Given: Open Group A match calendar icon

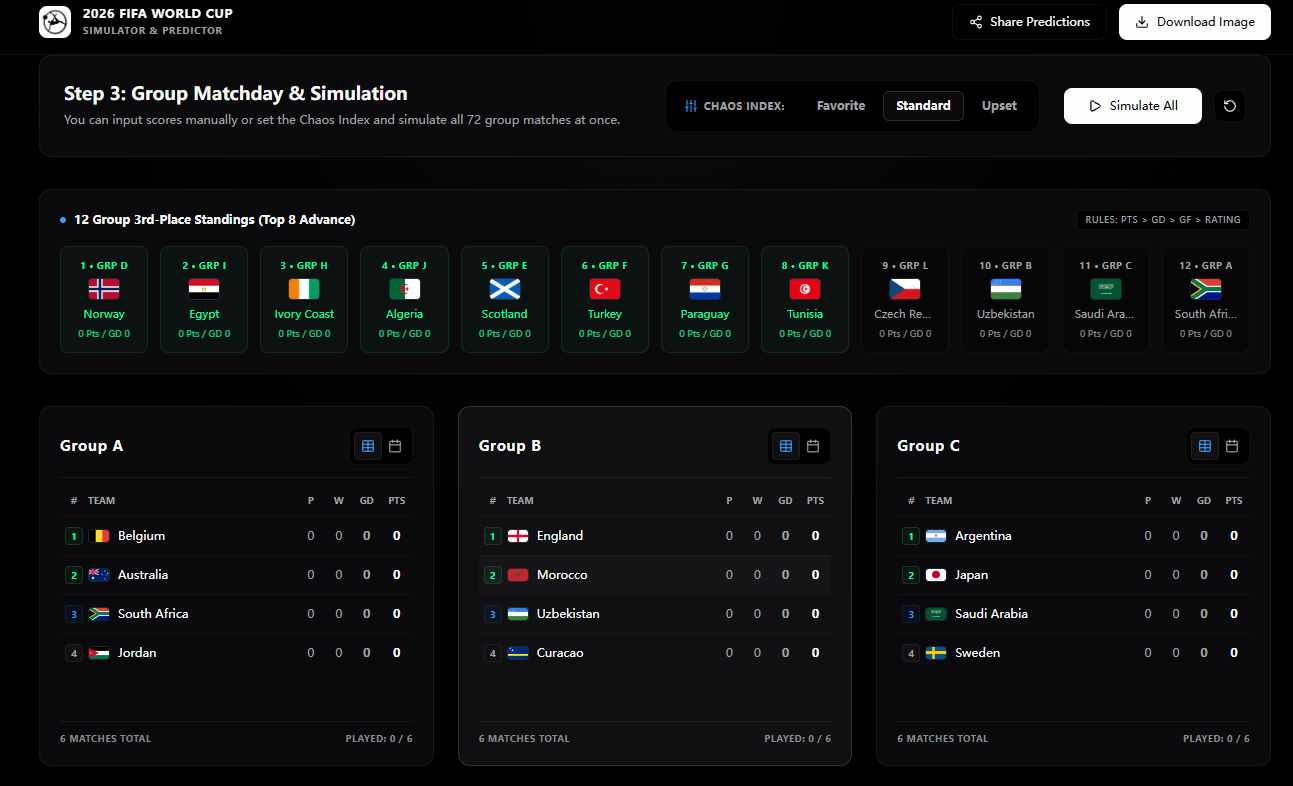Looking at the screenshot, I should point(395,446).
